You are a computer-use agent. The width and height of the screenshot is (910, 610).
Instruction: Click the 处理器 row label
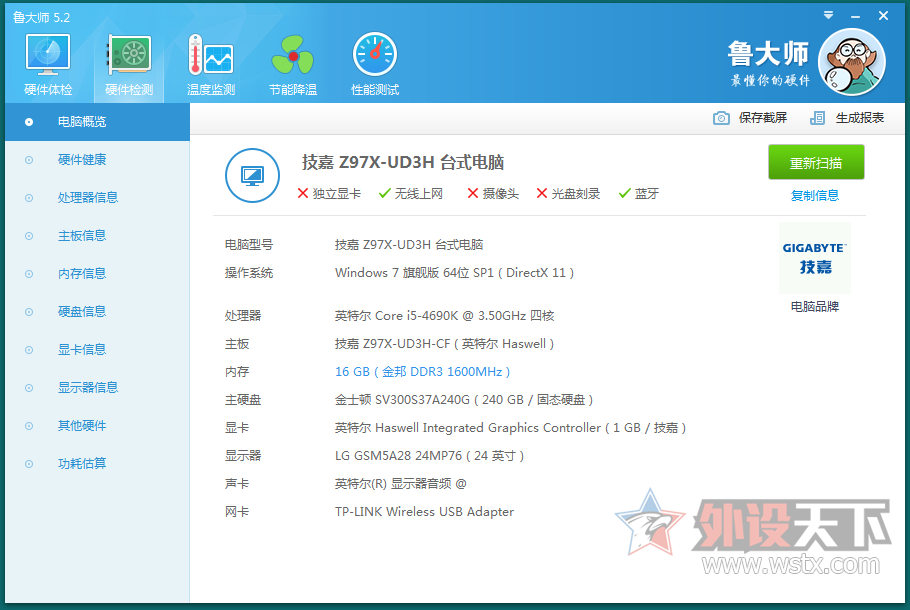pos(243,316)
